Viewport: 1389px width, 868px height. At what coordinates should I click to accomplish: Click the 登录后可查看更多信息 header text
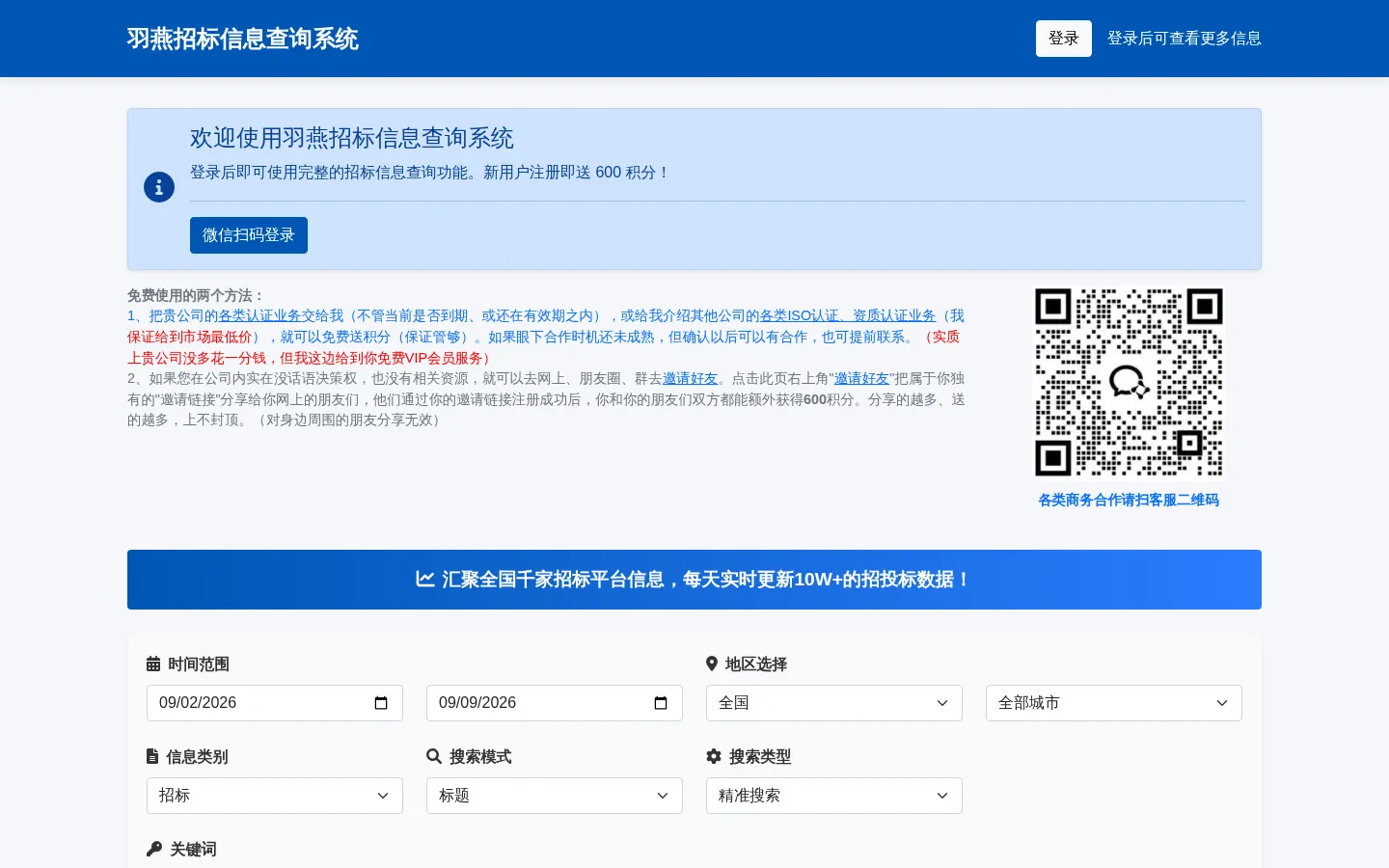pyautogui.click(x=1185, y=39)
